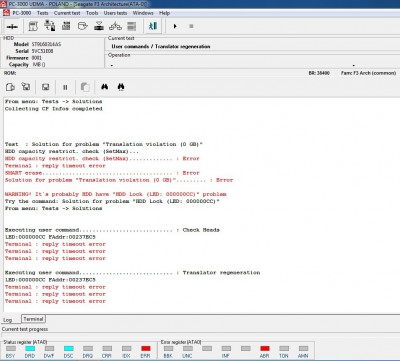Click the start test play arrow

175,26
